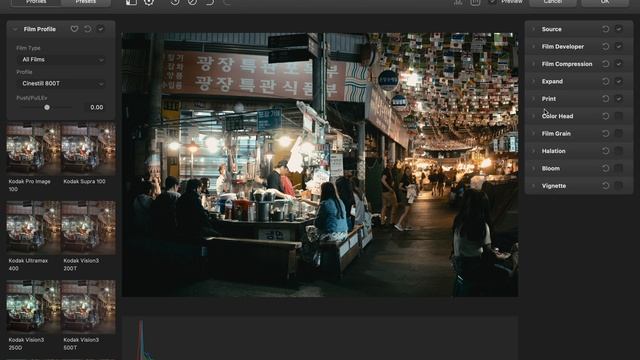Enable the Halation checkbox
The image size is (640, 360).
[x=619, y=151]
